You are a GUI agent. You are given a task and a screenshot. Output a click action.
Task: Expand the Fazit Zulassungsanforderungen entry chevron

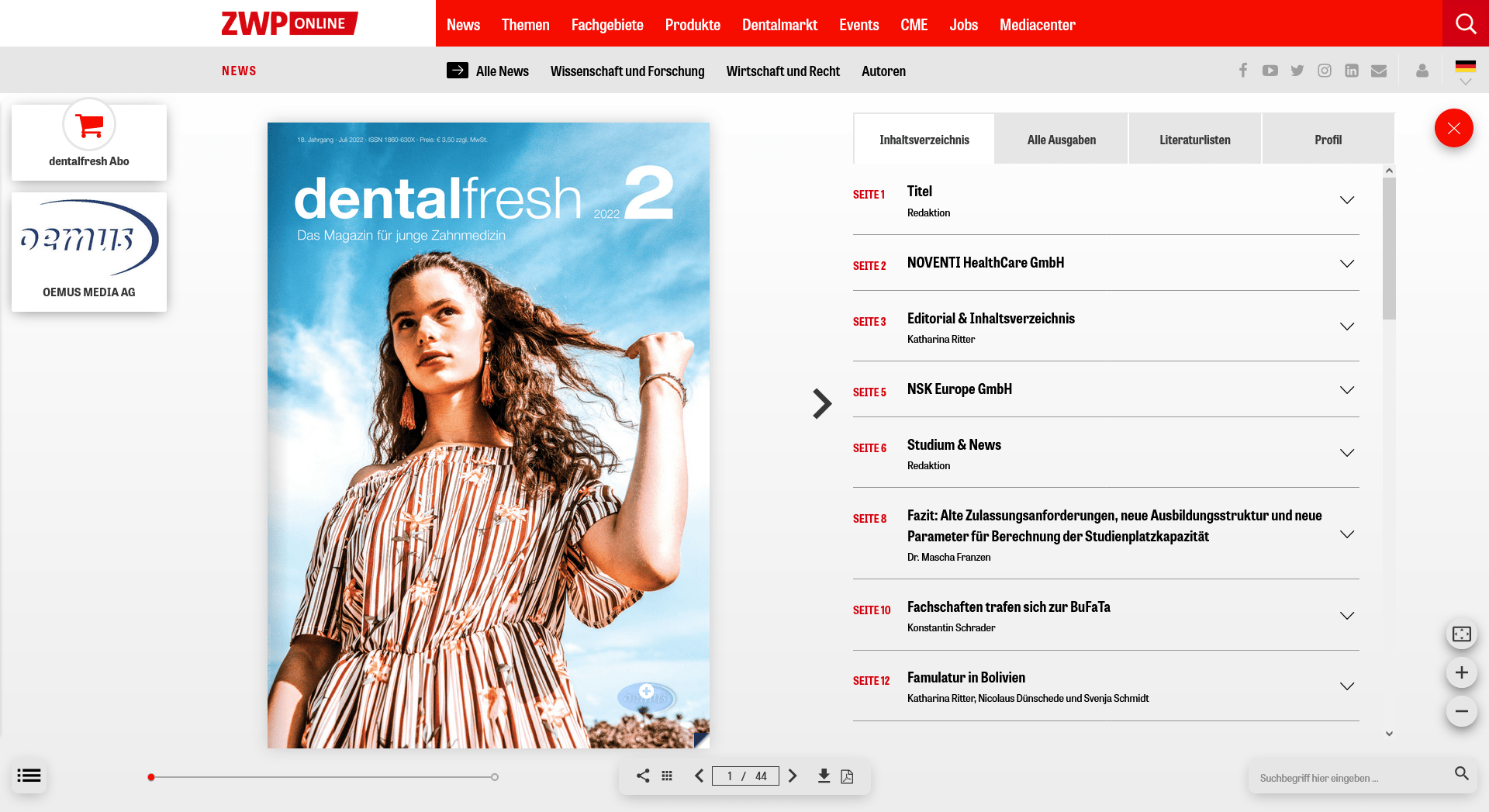click(x=1347, y=534)
